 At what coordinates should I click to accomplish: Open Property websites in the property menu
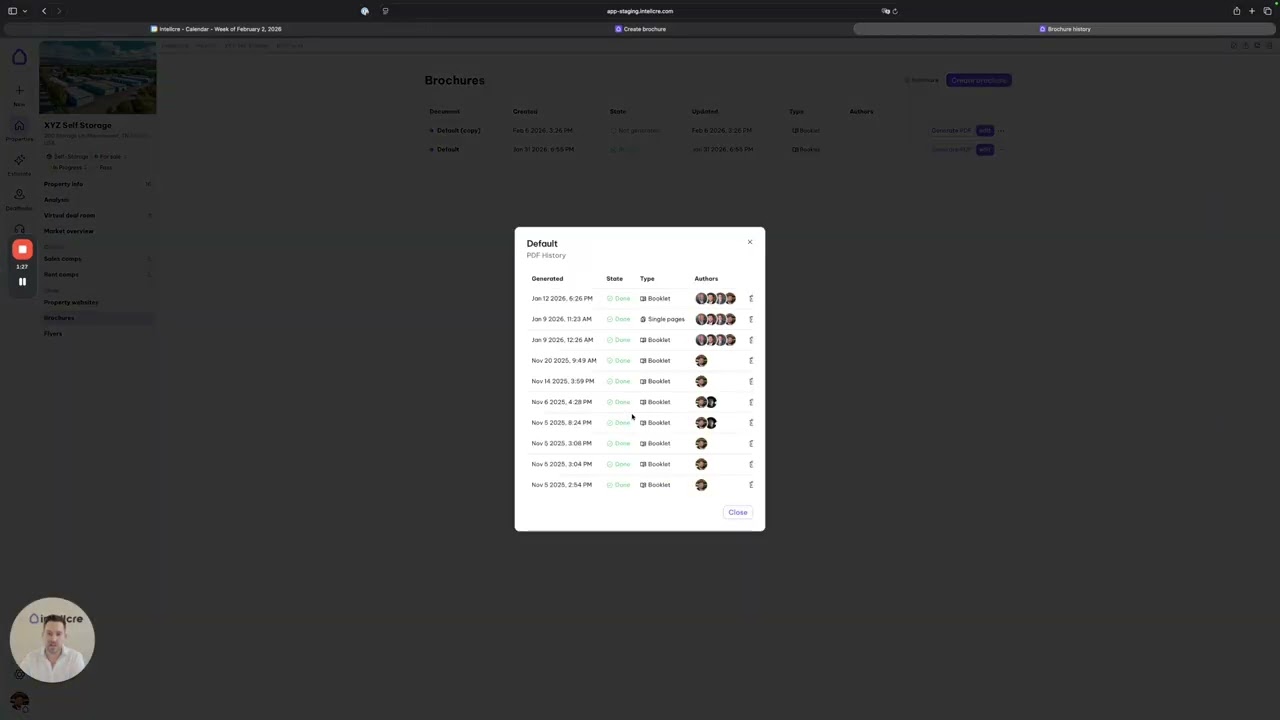coord(71,302)
